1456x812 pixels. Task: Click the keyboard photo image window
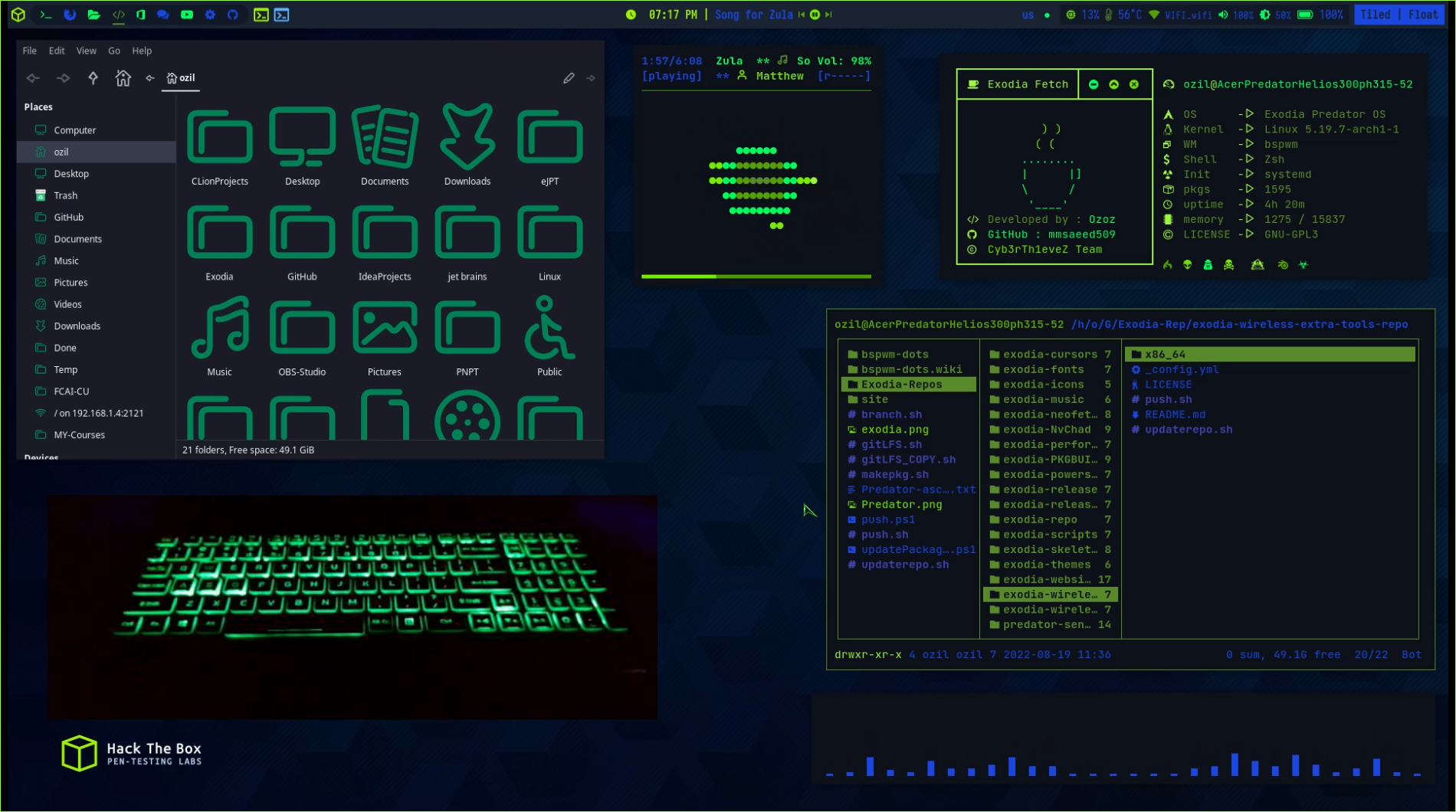[x=353, y=607]
